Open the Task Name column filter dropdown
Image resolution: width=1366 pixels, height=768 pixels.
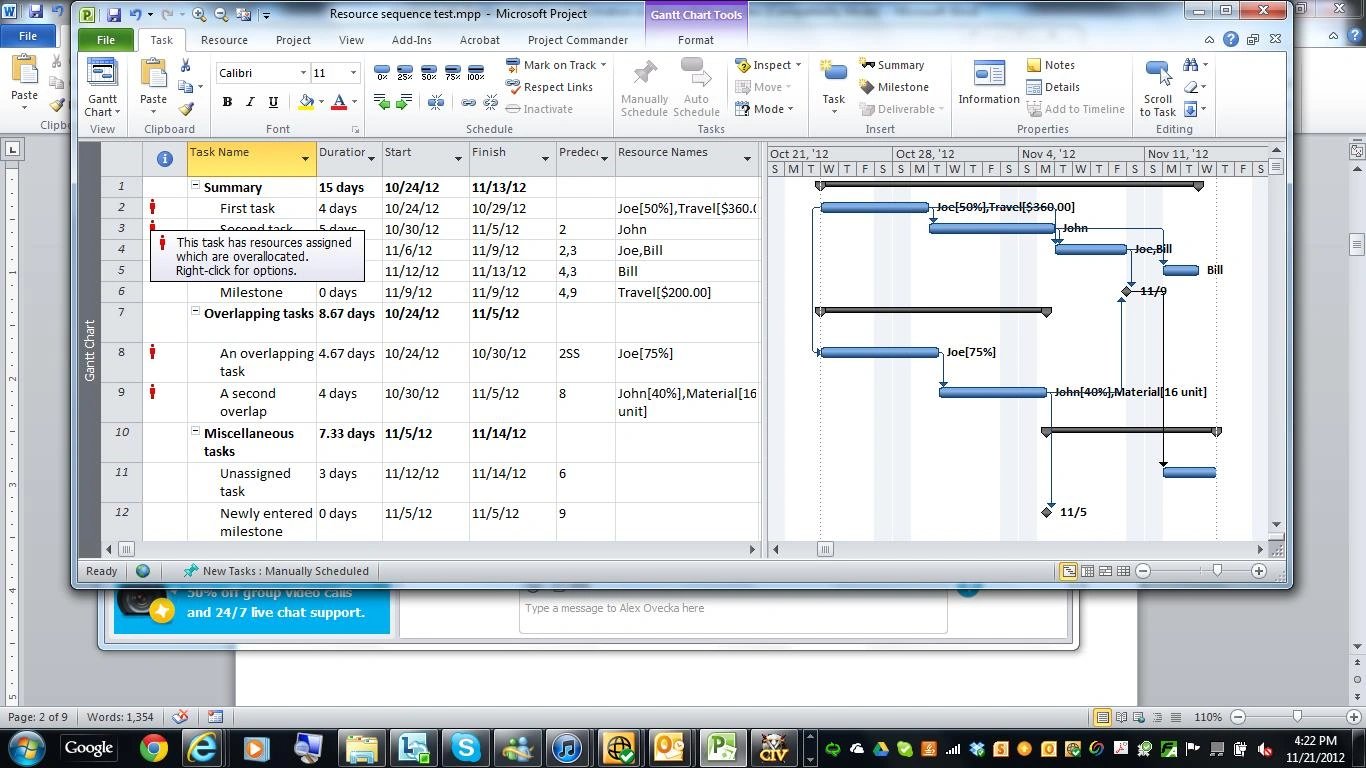pyautogui.click(x=305, y=158)
